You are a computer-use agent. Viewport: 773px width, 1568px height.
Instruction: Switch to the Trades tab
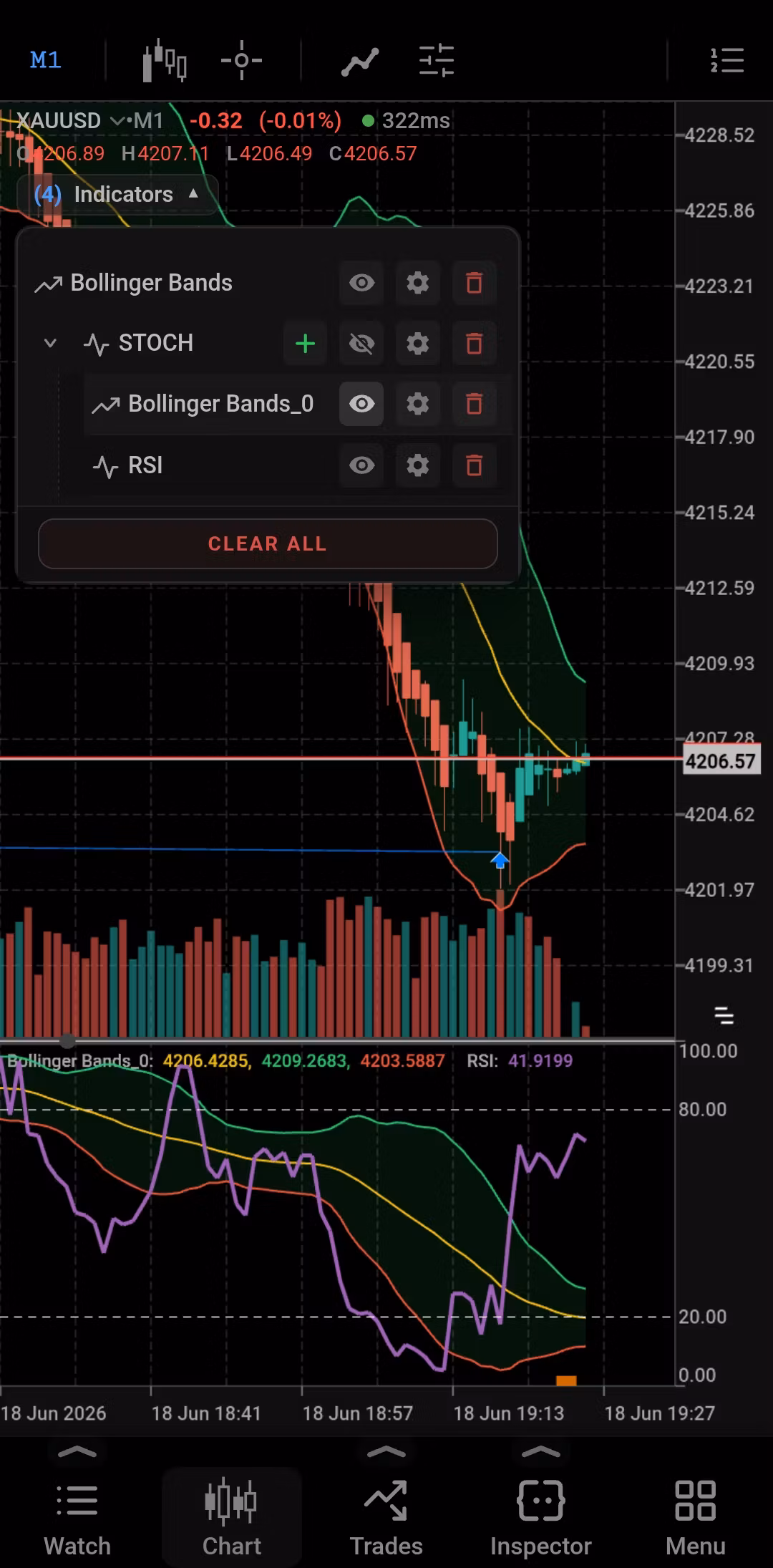[386, 1518]
